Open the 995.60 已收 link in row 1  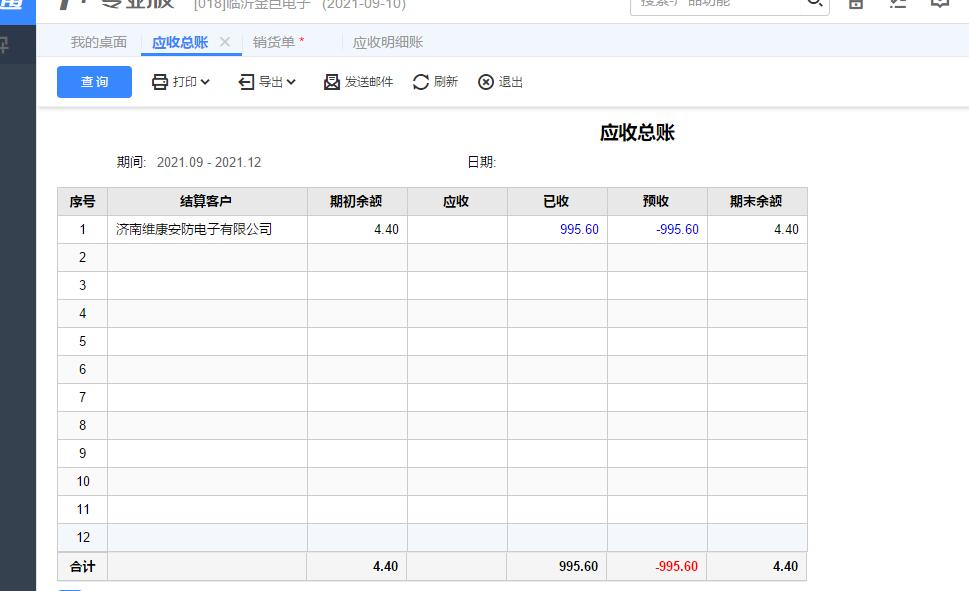pyautogui.click(x=579, y=229)
